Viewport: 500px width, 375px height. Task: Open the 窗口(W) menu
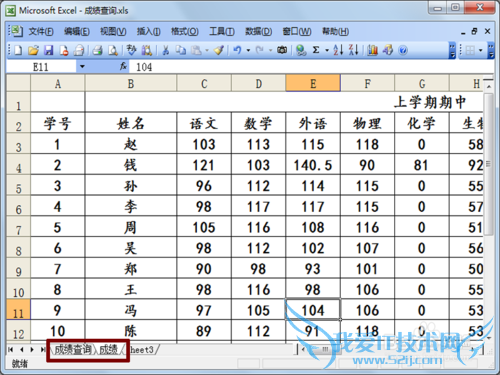tap(297, 31)
